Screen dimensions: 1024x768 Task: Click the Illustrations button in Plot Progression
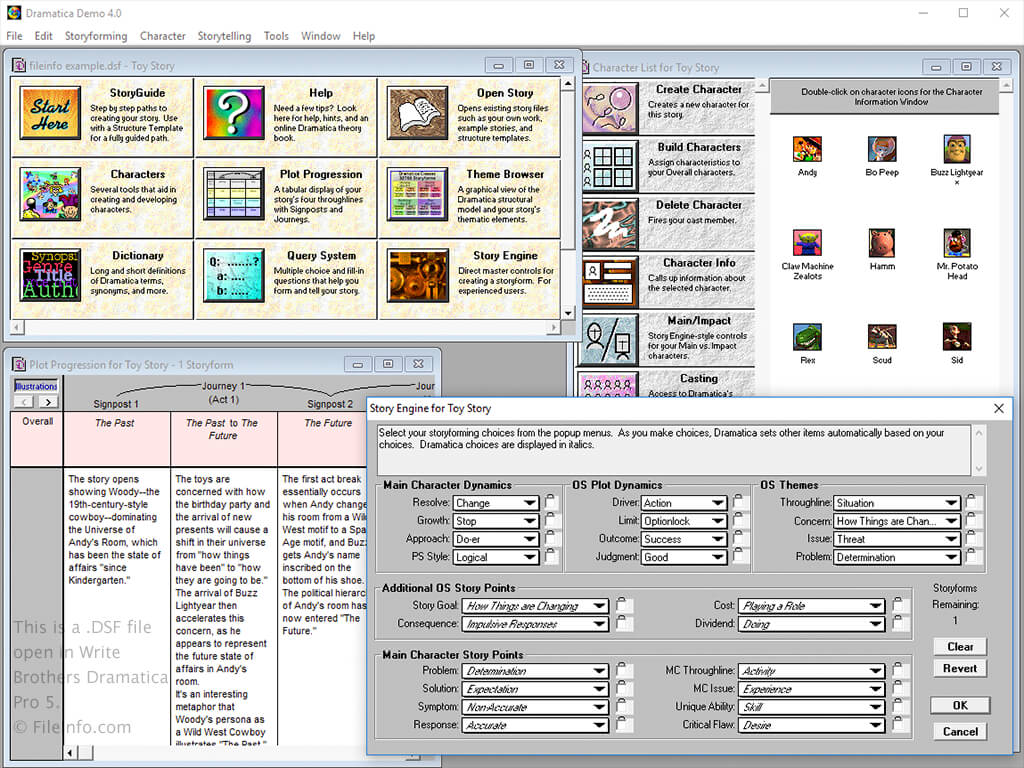click(x=36, y=386)
